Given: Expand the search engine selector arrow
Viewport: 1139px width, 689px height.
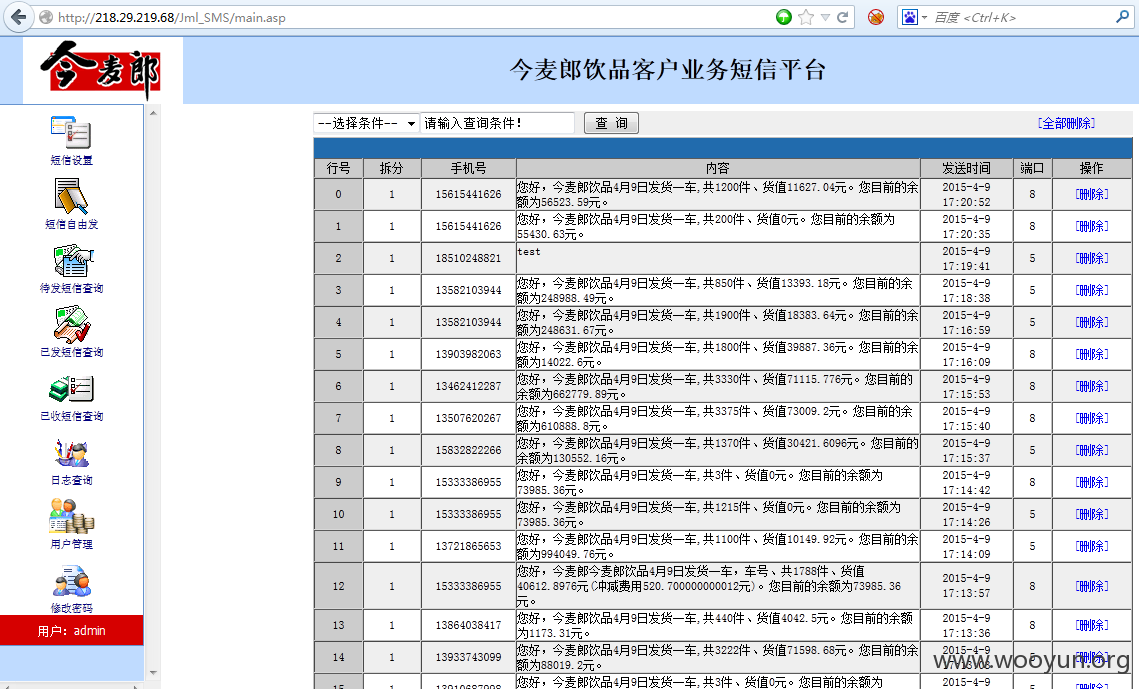Looking at the screenshot, I should coord(924,17).
